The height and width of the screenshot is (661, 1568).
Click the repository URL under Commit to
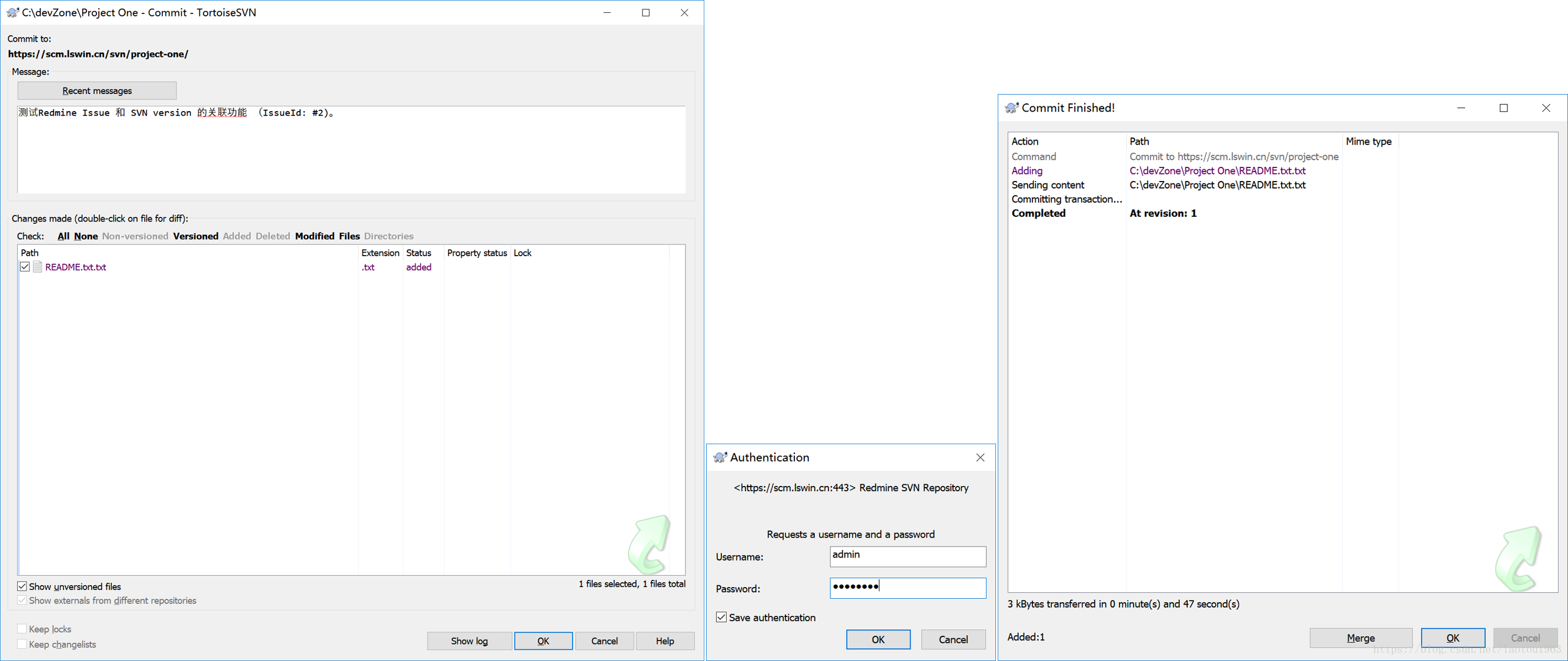pos(98,54)
